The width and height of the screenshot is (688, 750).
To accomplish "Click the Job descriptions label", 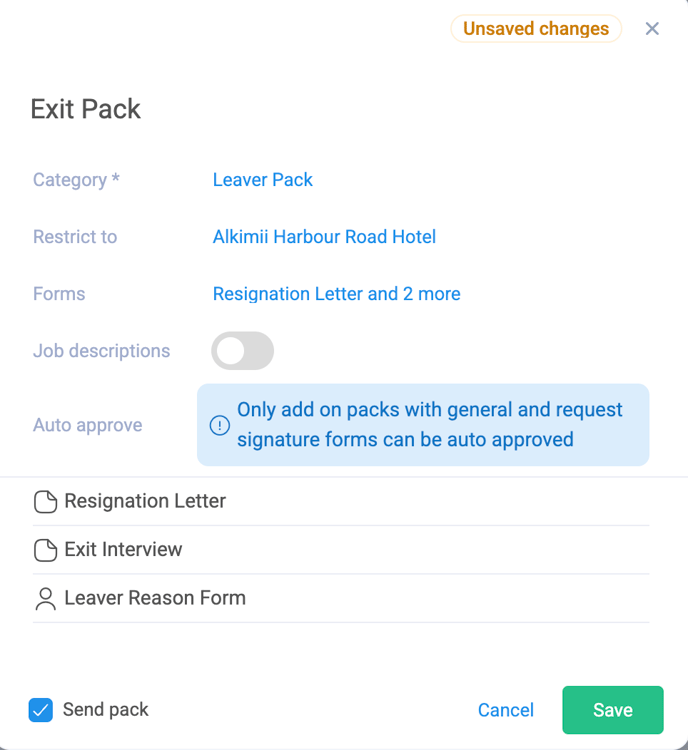I will [x=101, y=351].
